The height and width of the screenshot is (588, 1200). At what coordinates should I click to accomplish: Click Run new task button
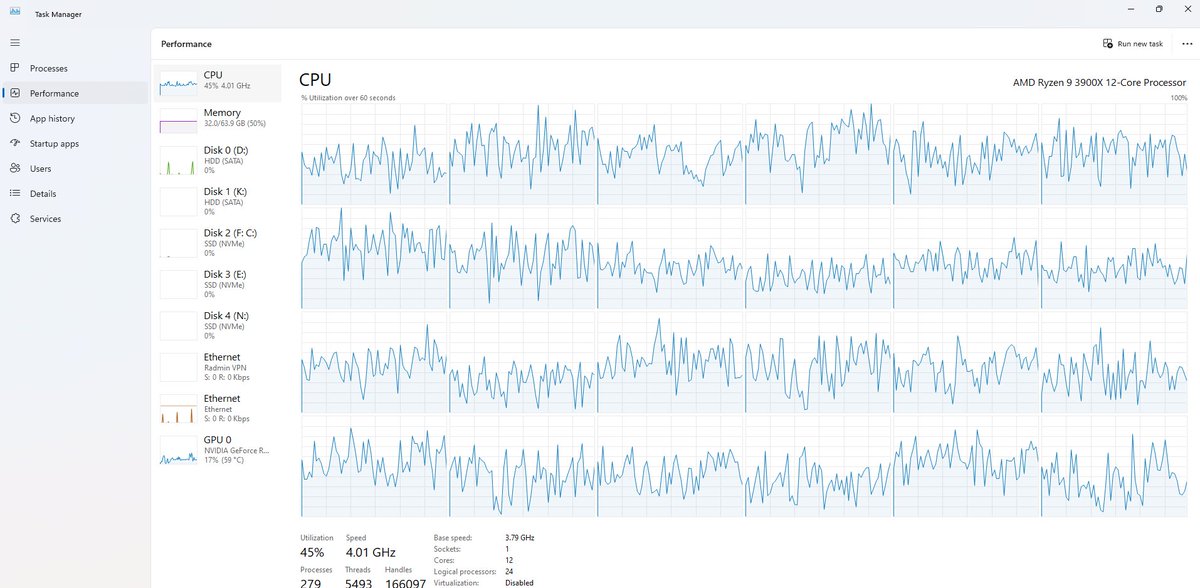pyautogui.click(x=1133, y=44)
